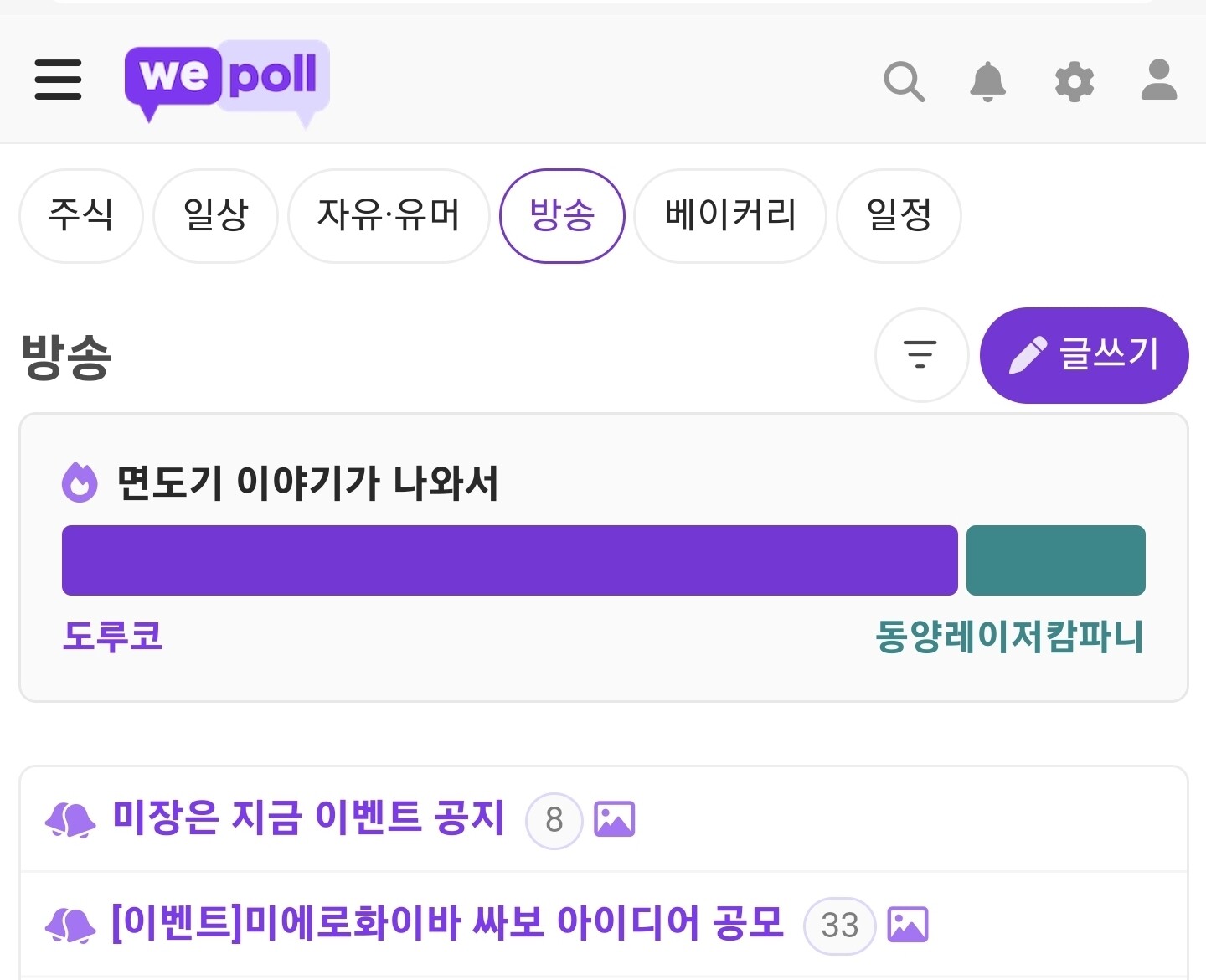1206x980 pixels.
Task: Click the 33 comment count badge
Action: [x=839, y=926]
